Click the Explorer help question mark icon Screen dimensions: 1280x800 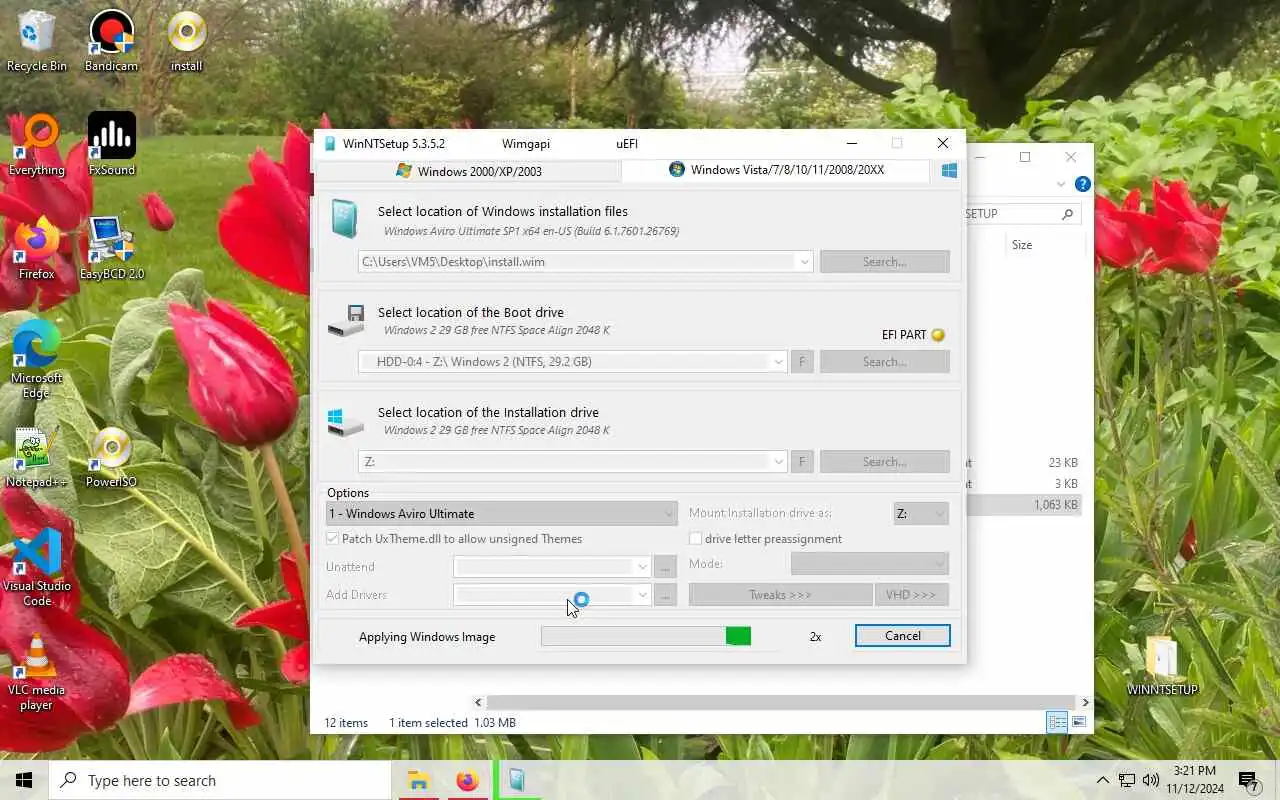(1082, 184)
